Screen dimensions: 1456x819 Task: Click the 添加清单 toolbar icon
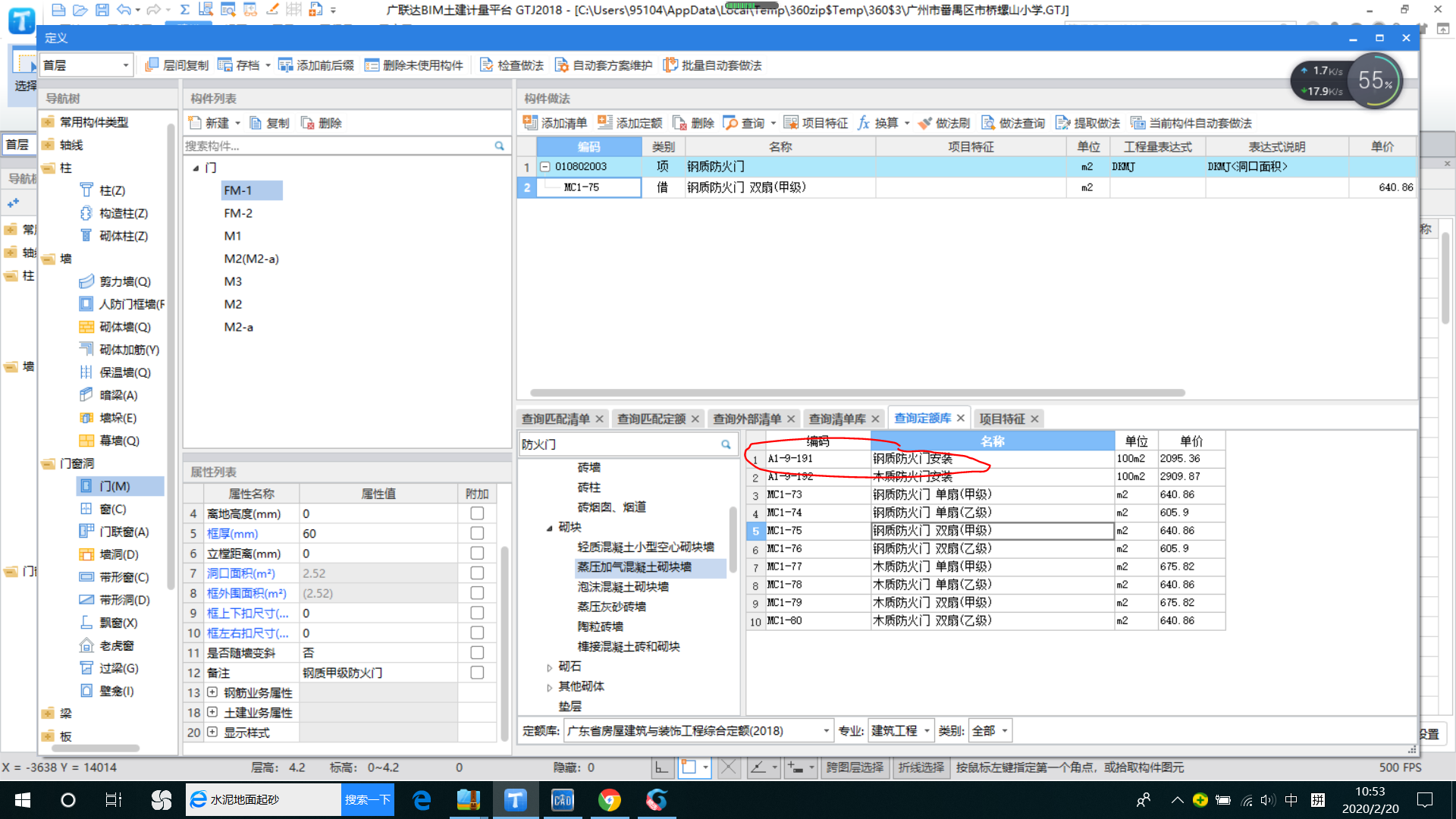point(530,123)
